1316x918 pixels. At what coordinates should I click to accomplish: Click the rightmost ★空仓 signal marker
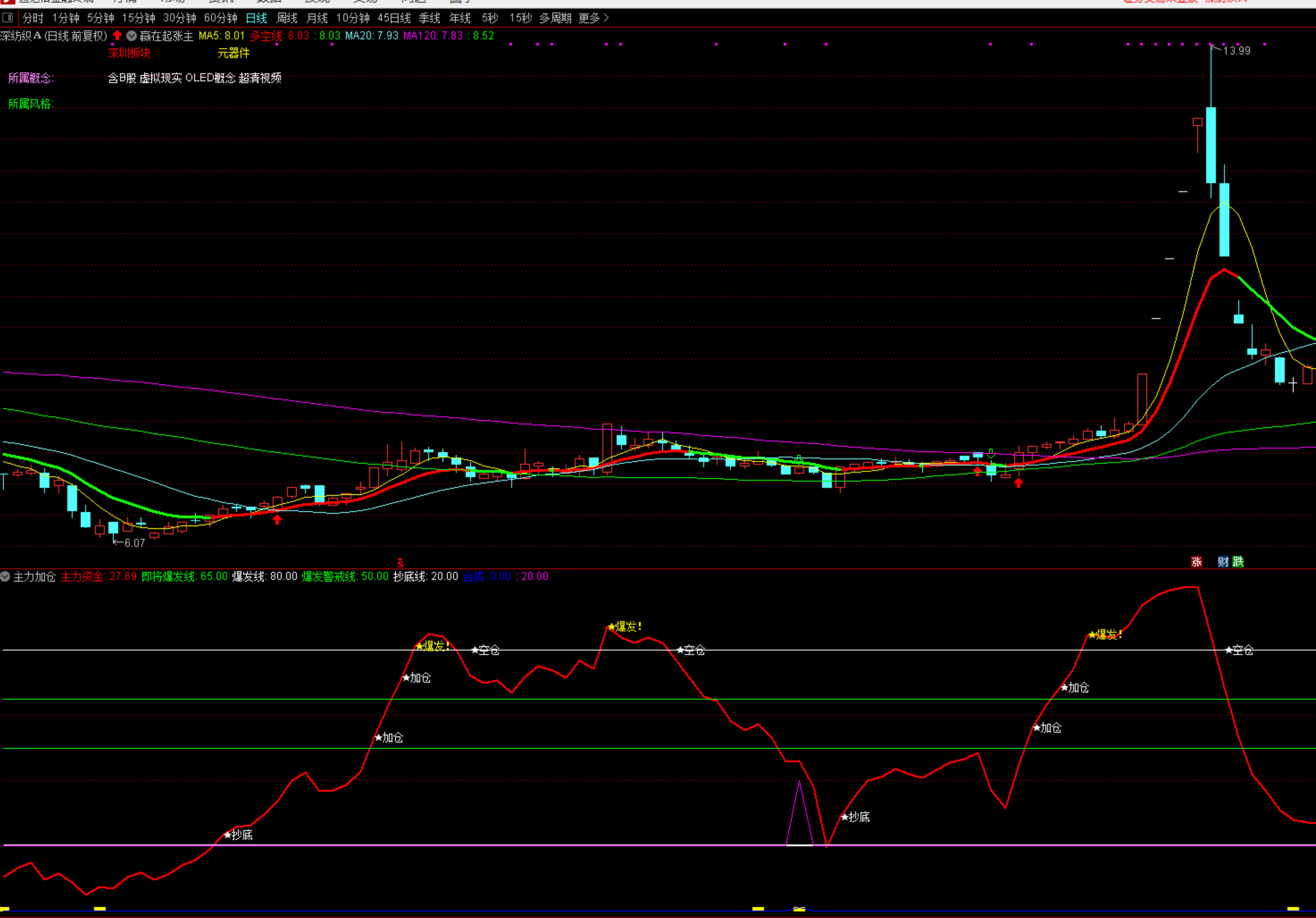point(1239,650)
